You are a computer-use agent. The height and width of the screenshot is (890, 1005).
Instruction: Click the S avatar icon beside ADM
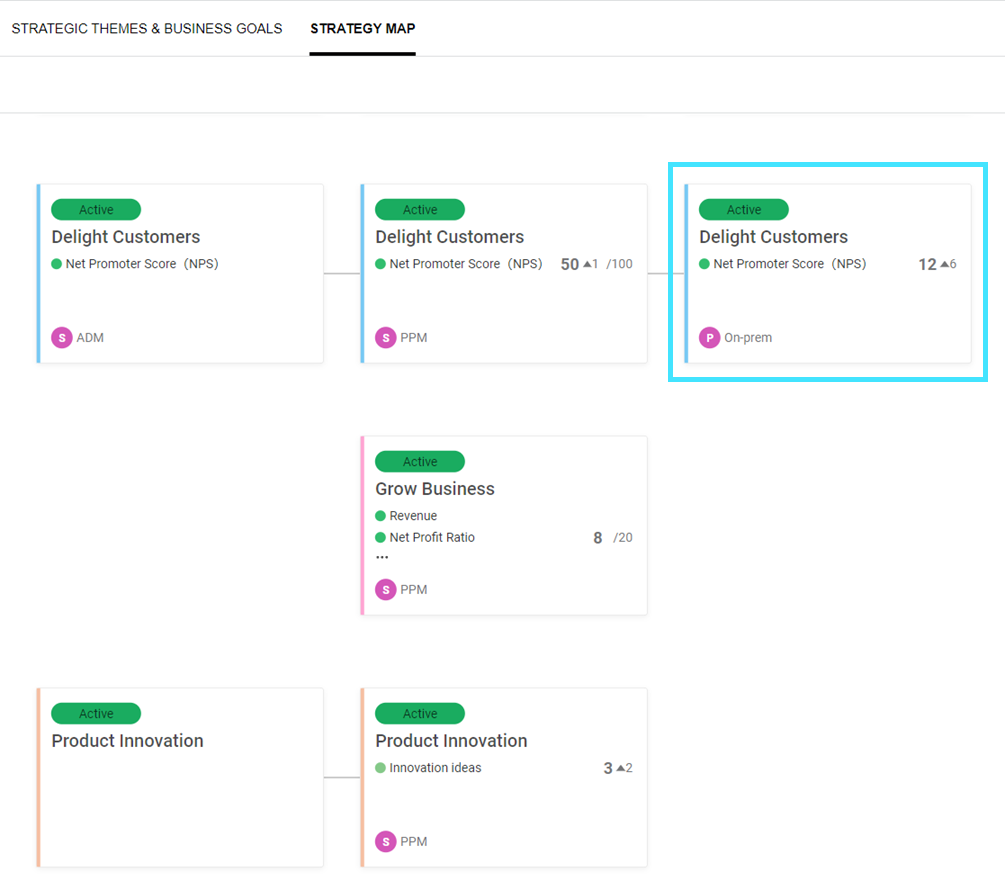click(62, 338)
